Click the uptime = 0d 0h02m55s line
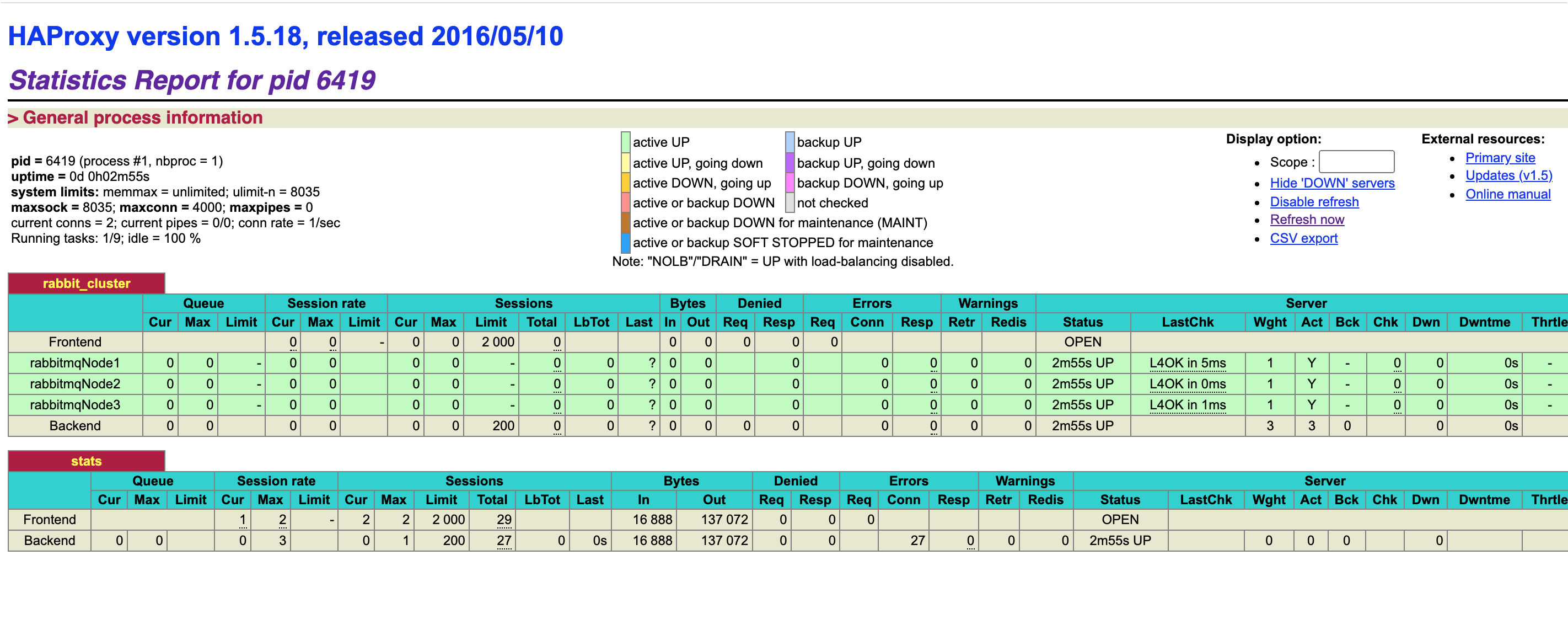Screen dimensions: 1568x630 pos(80,177)
